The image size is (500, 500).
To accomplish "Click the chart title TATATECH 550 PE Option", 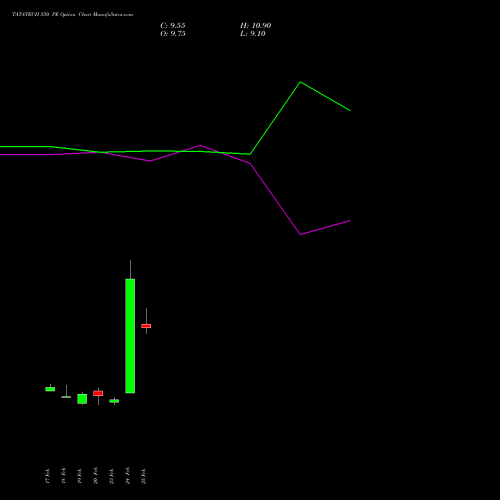I will pyautogui.click(x=44, y=14).
